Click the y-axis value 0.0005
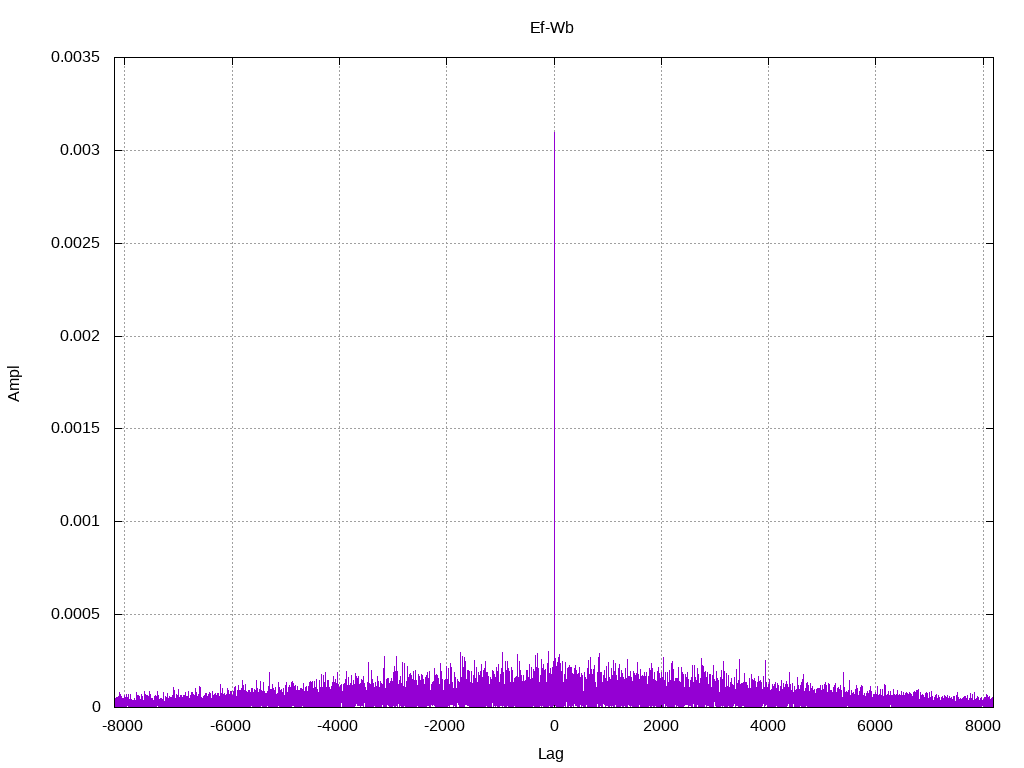 coord(76,614)
